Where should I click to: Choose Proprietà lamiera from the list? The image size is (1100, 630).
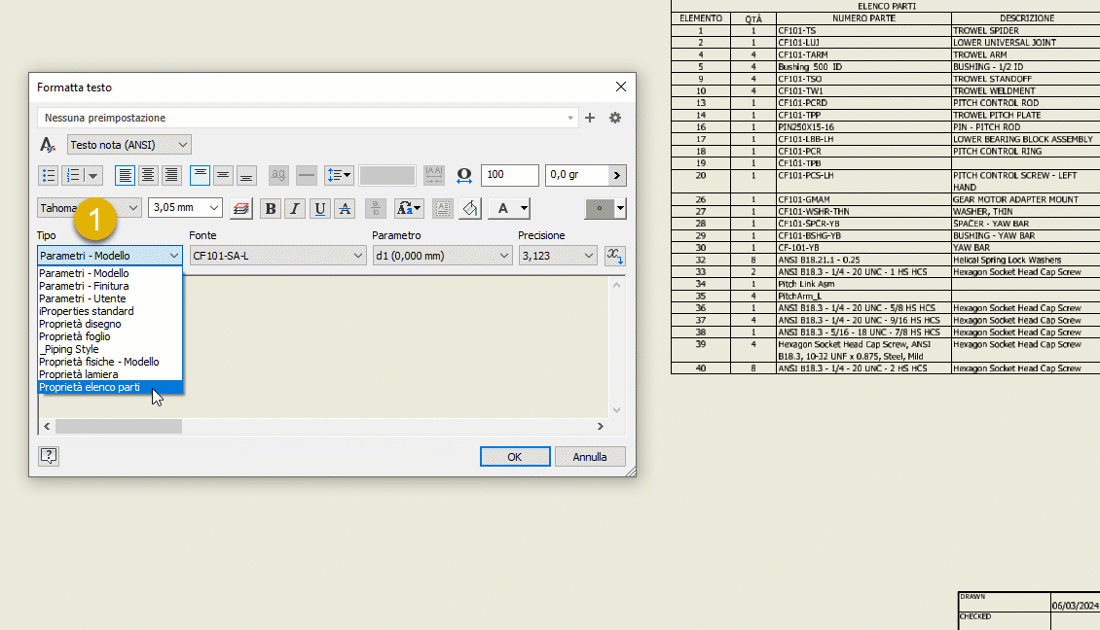(x=109, y=375)
